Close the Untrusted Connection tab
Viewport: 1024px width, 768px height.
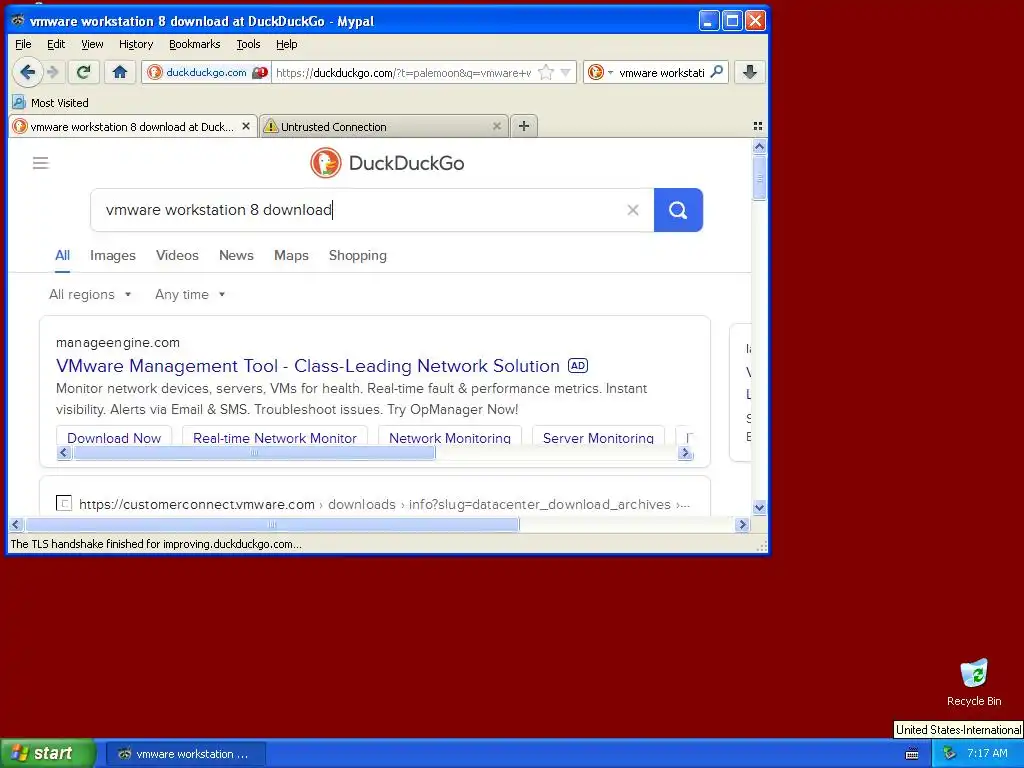[496, 126]
